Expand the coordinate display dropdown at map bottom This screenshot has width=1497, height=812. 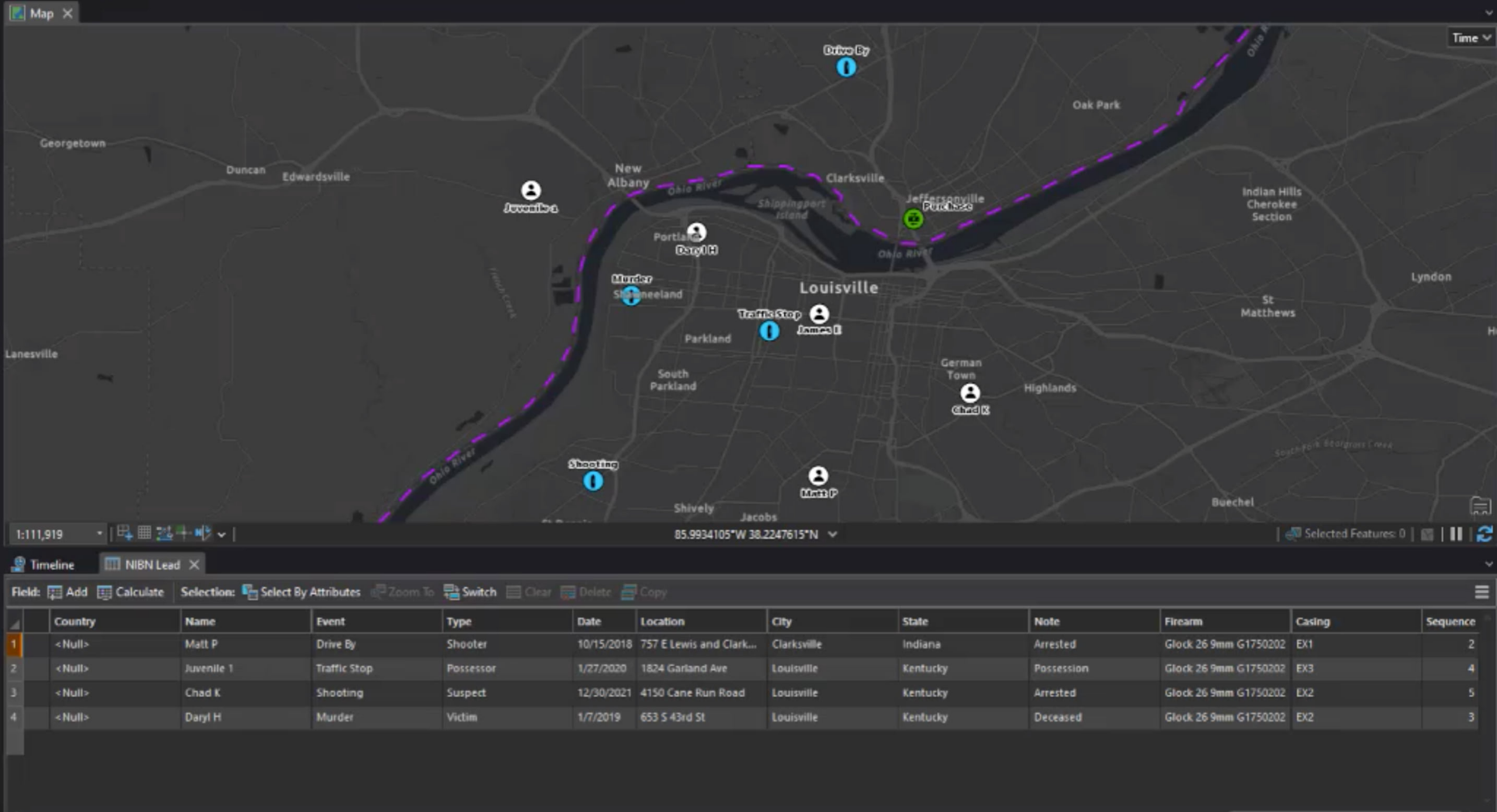point(833,534)
